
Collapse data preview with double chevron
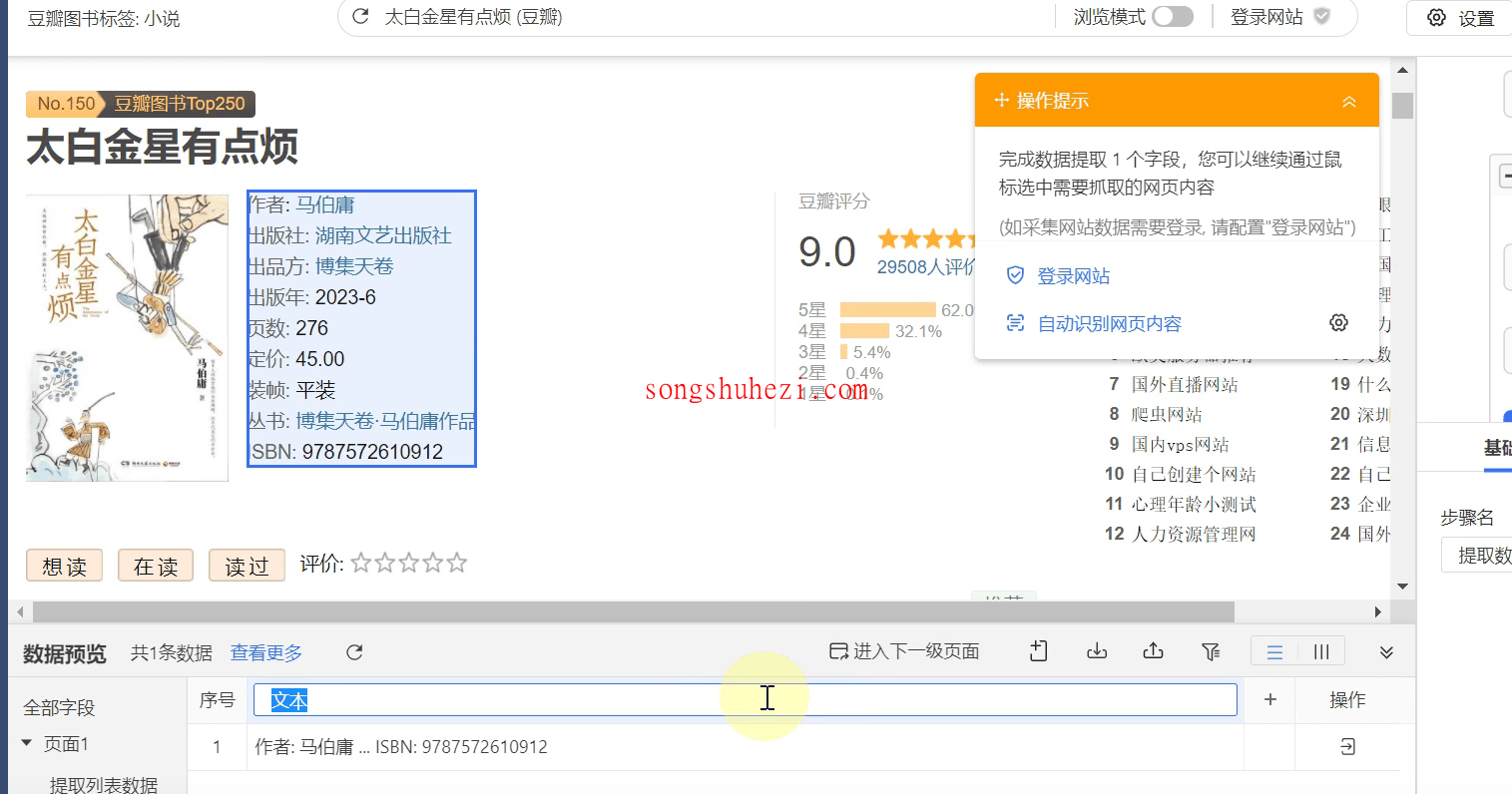[x=1386, y=652]
